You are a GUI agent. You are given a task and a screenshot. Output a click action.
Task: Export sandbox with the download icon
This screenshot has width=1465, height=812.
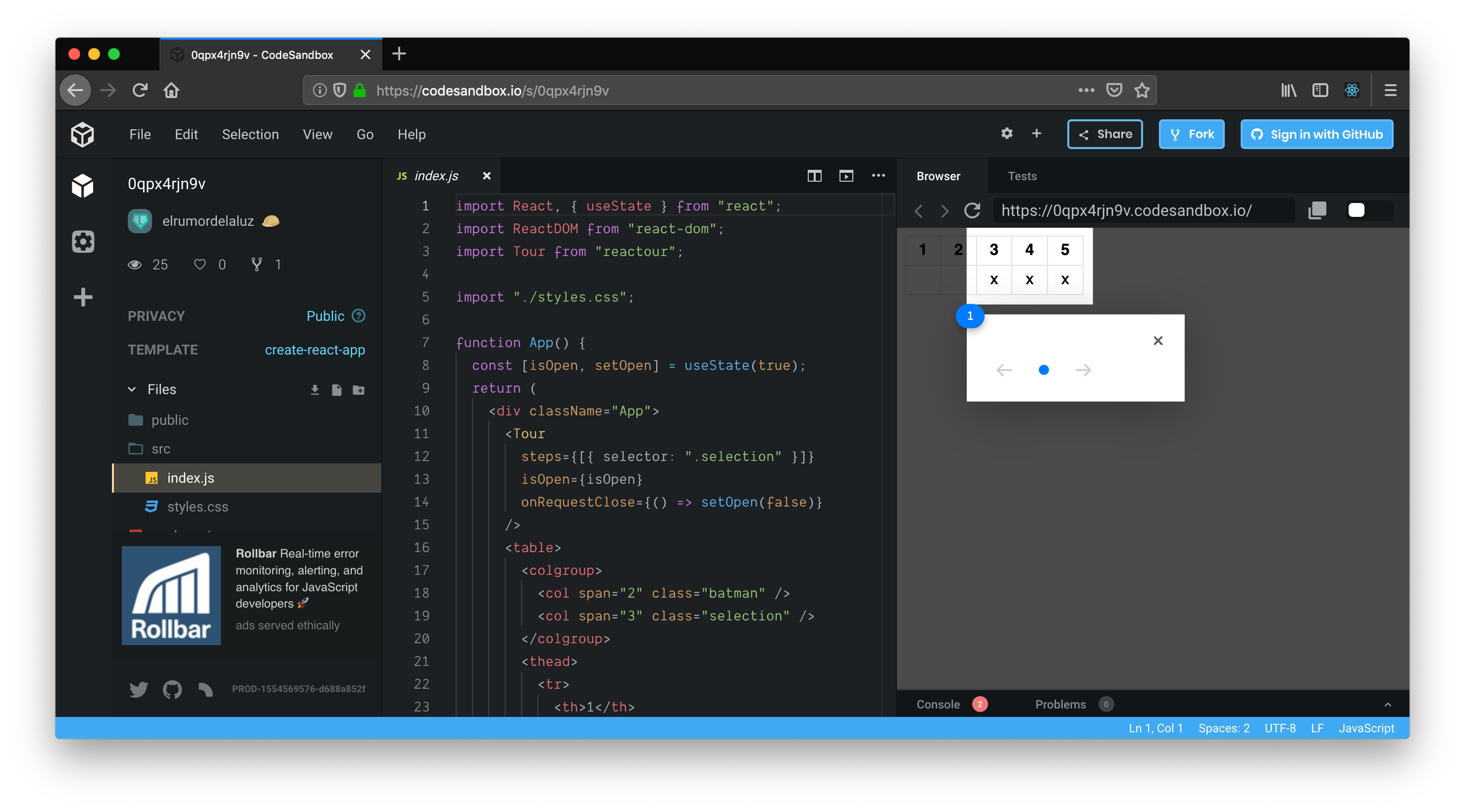[x=315, y=390]
